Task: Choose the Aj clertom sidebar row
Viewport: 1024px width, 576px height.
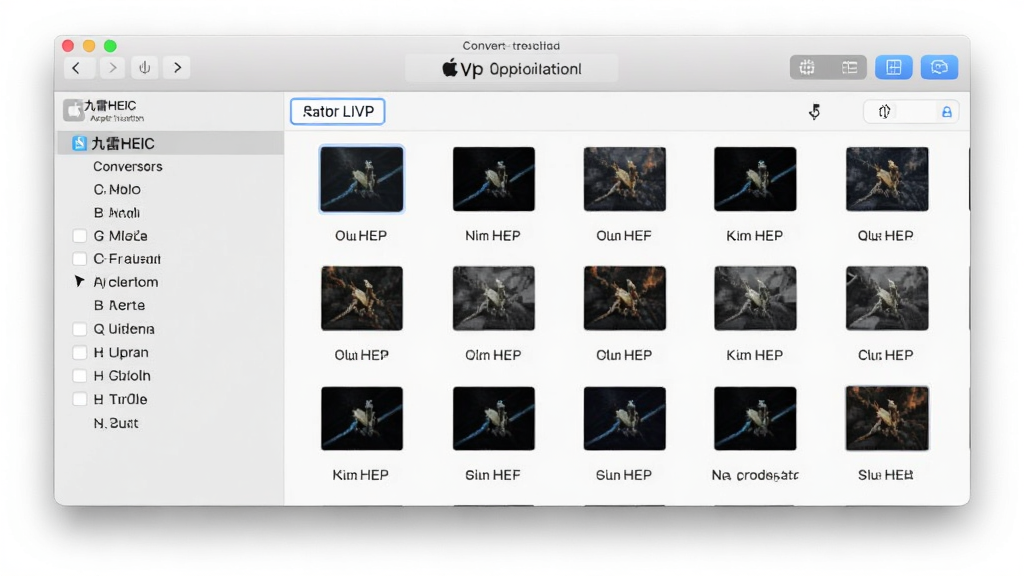Action: 125,282
